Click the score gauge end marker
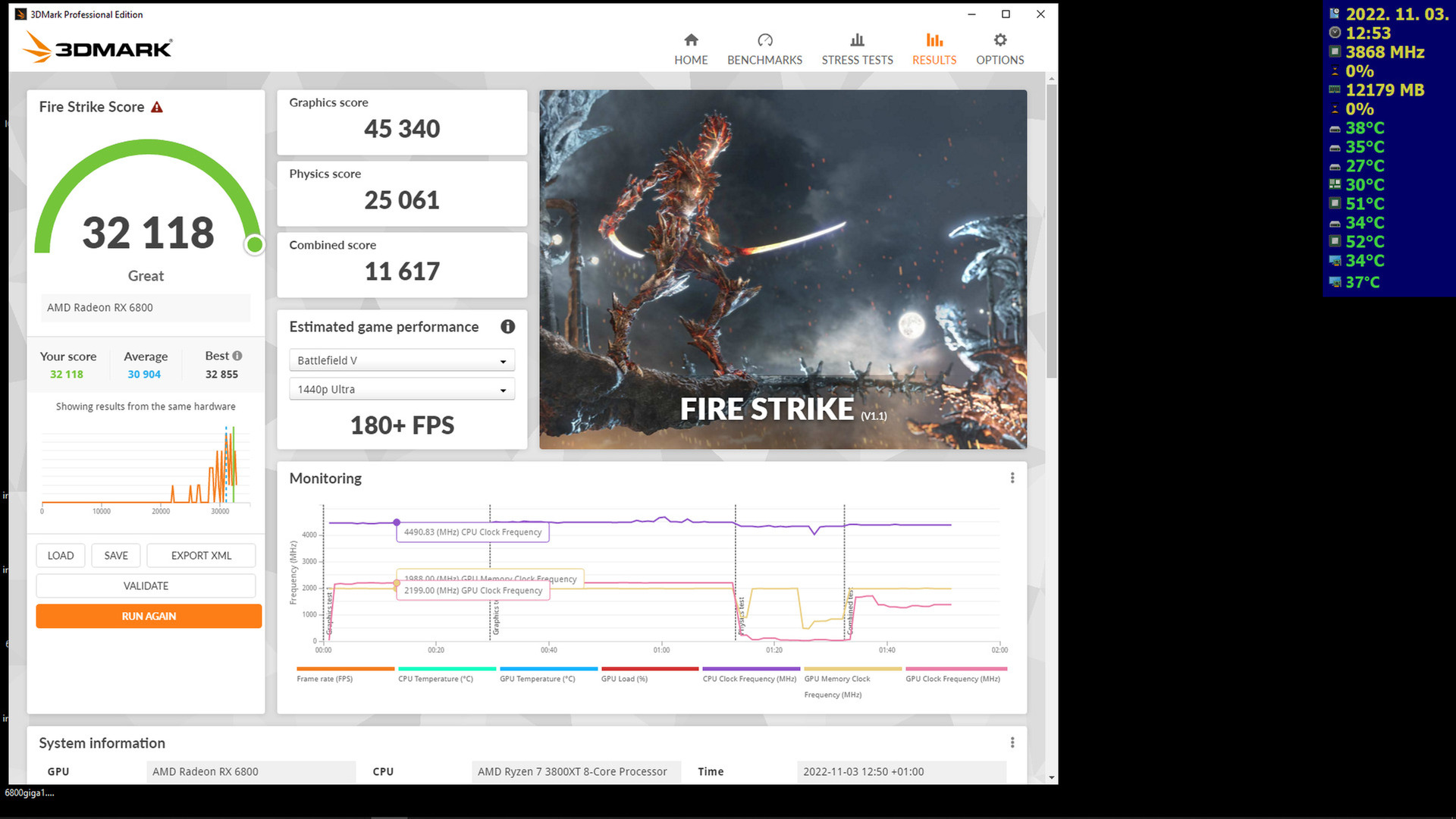This screenshot has height=819, width=1456. click(255, 244)
